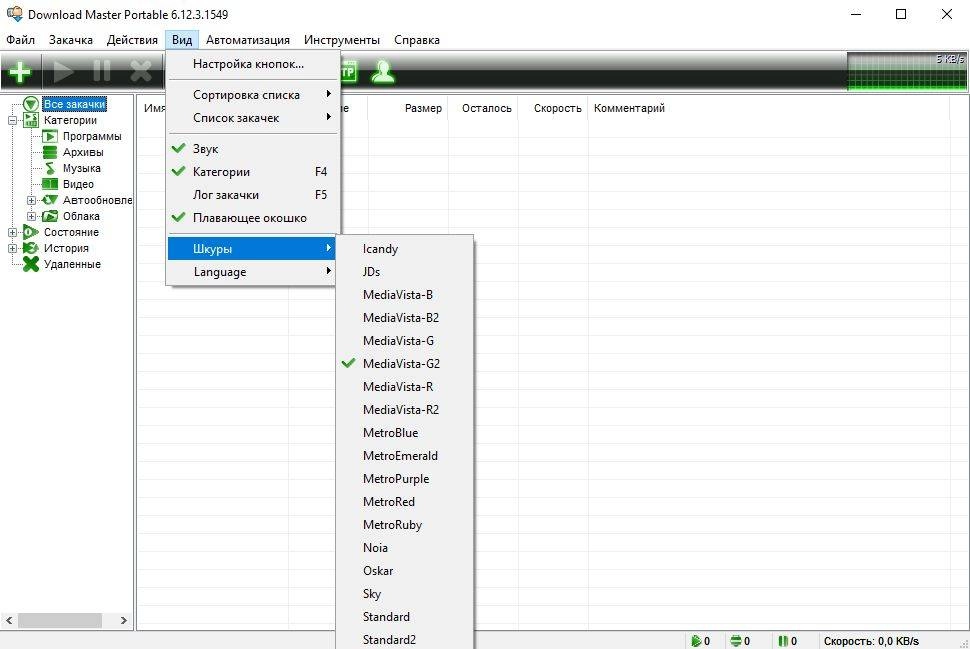Click the Pause download toolbar icon

(x=102, y=71)
